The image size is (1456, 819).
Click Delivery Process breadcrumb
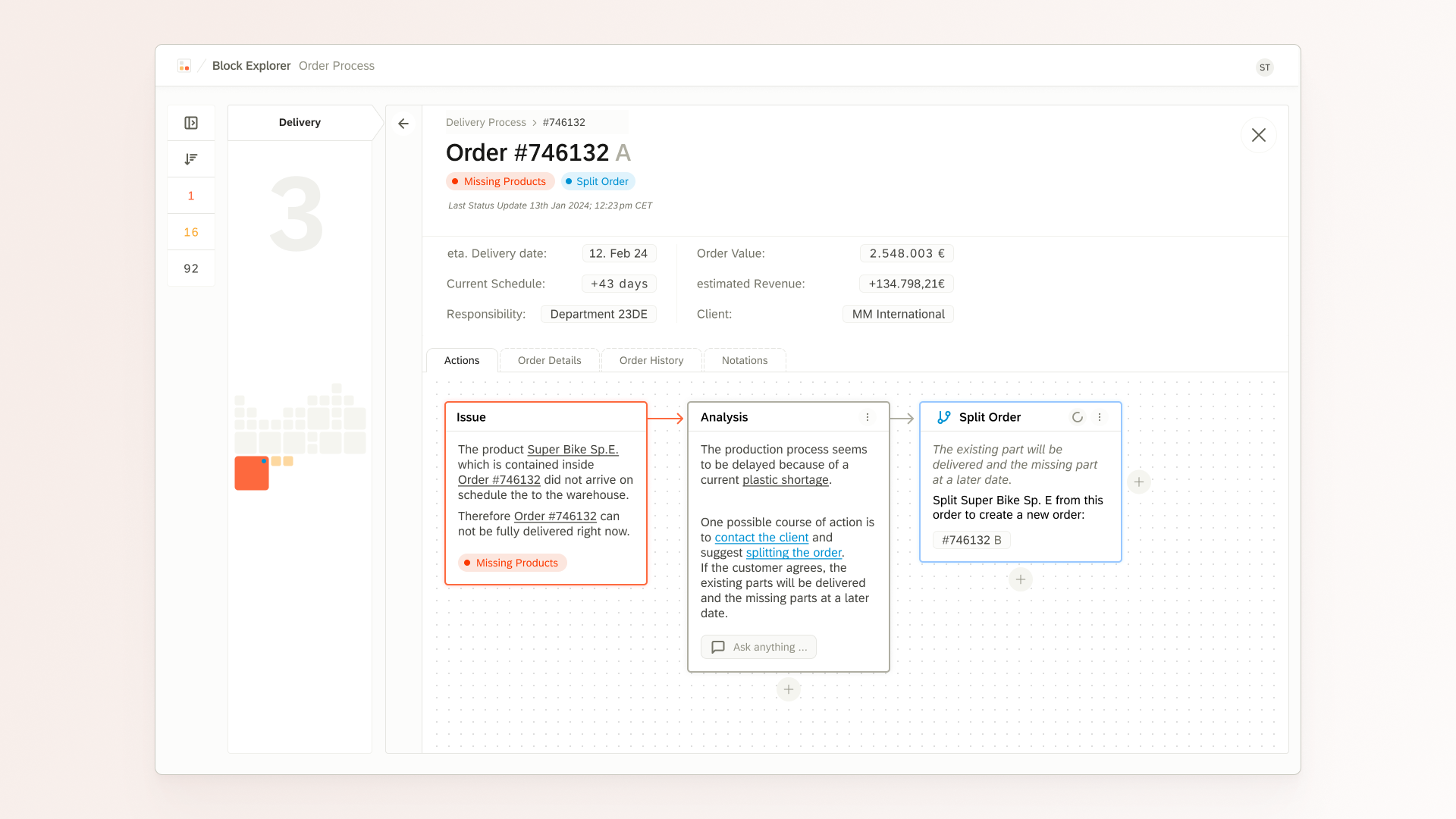click(485, 122)
